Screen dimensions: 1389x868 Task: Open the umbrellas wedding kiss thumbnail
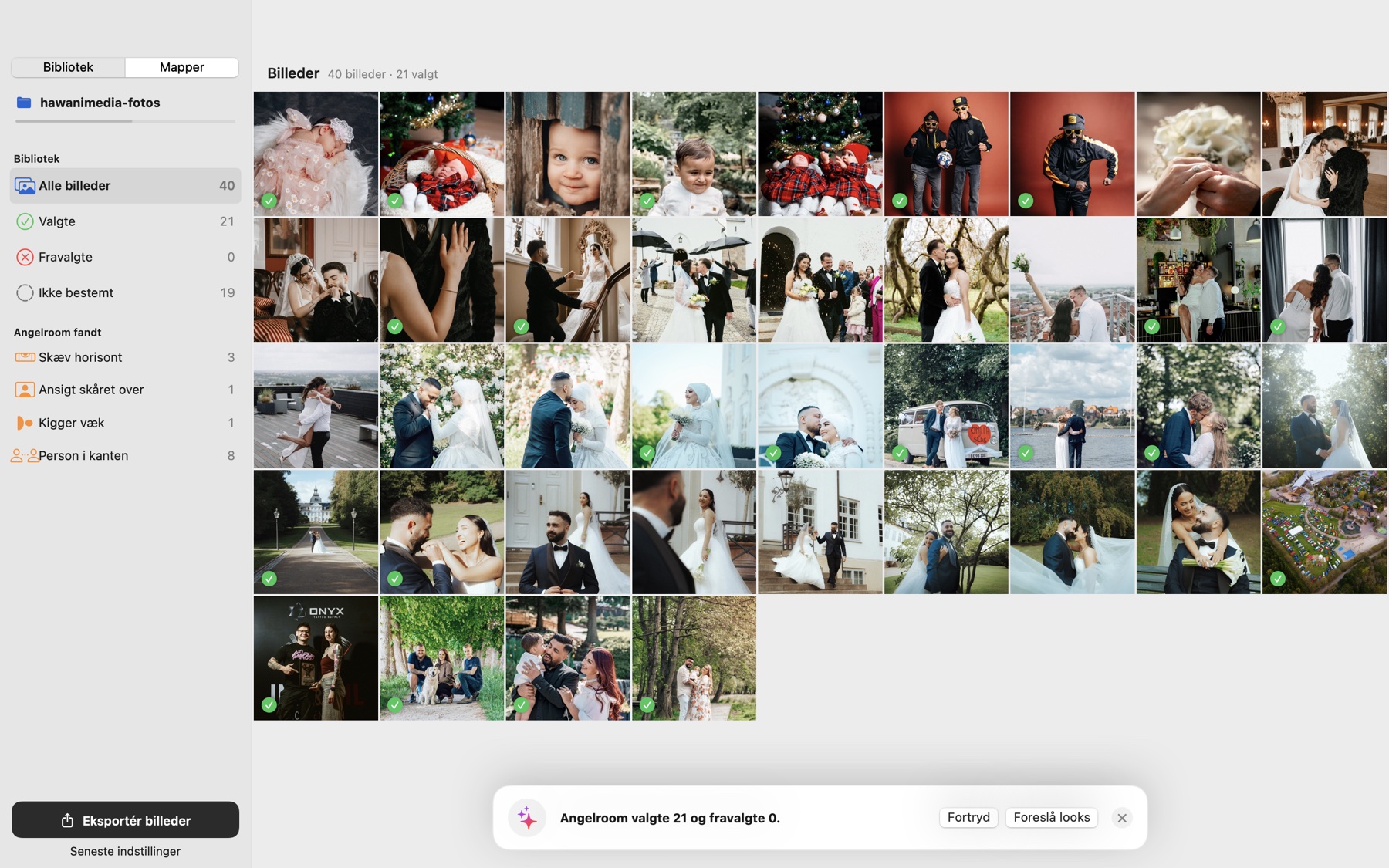coord(694,279)
